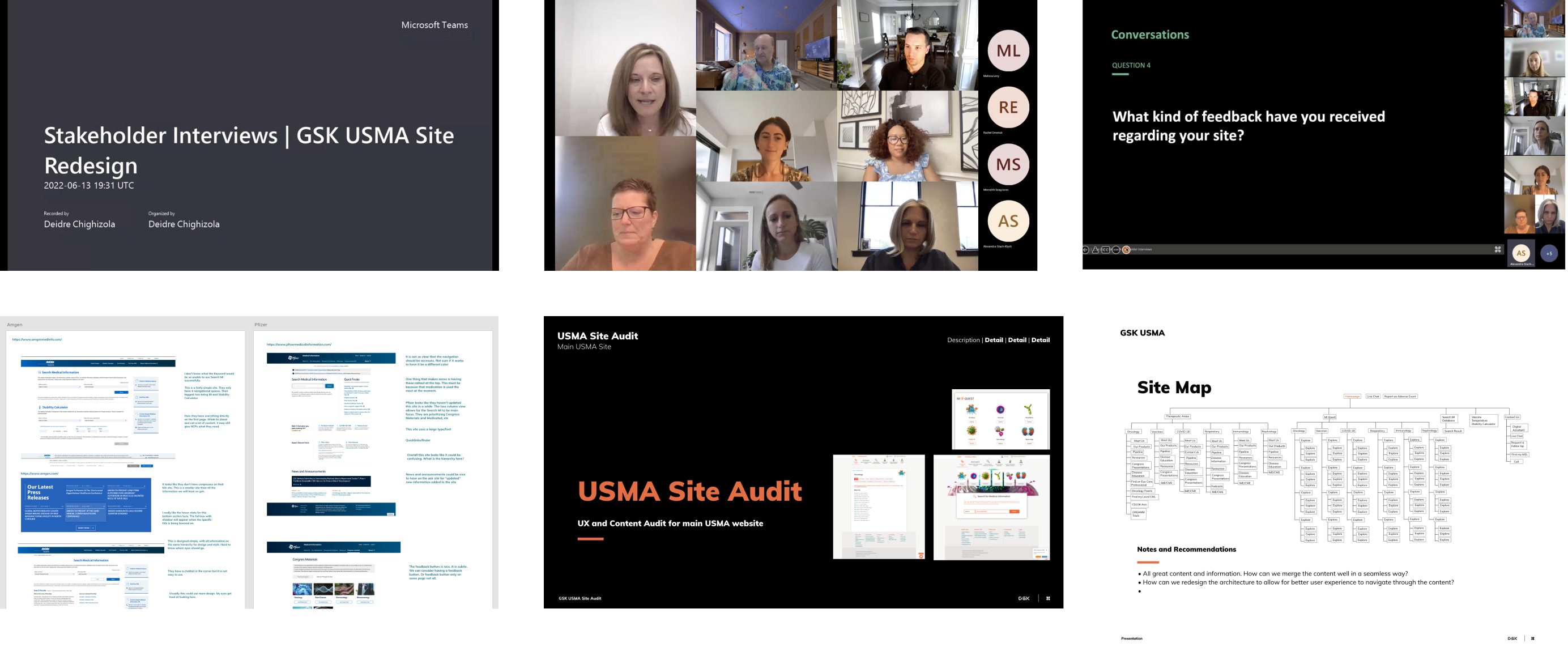
Task: Click the Description tab on audit slide
Action: [x=963, y=340]
